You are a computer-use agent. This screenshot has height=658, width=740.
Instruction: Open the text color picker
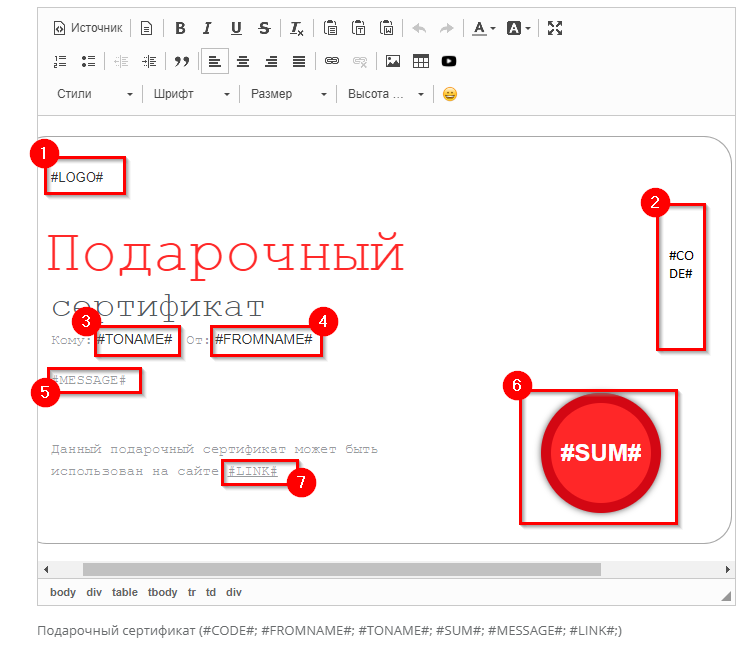click(x=483, y=28)
